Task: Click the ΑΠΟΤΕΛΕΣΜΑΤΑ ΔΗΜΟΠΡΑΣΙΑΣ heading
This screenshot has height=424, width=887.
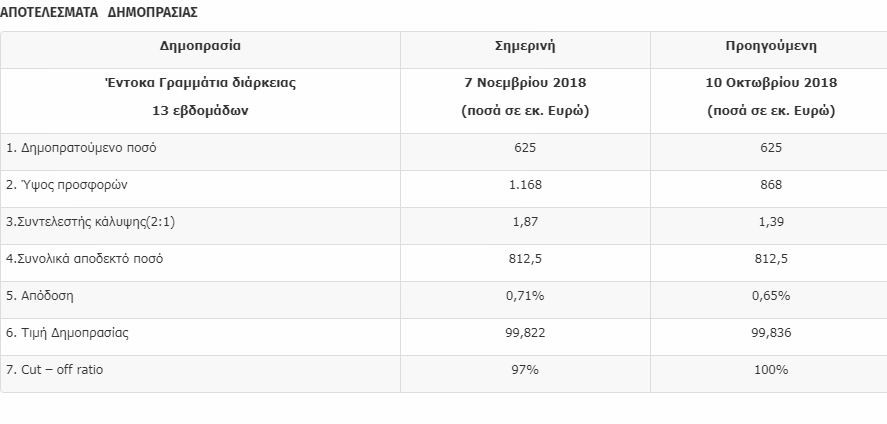Action: point(98,13)
